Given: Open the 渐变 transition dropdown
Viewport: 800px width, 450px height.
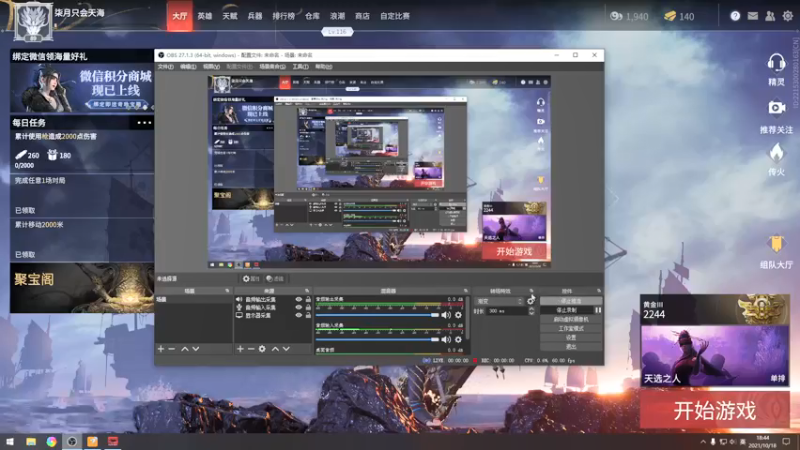Looking at the screenshot, I should tap(499, 301).
